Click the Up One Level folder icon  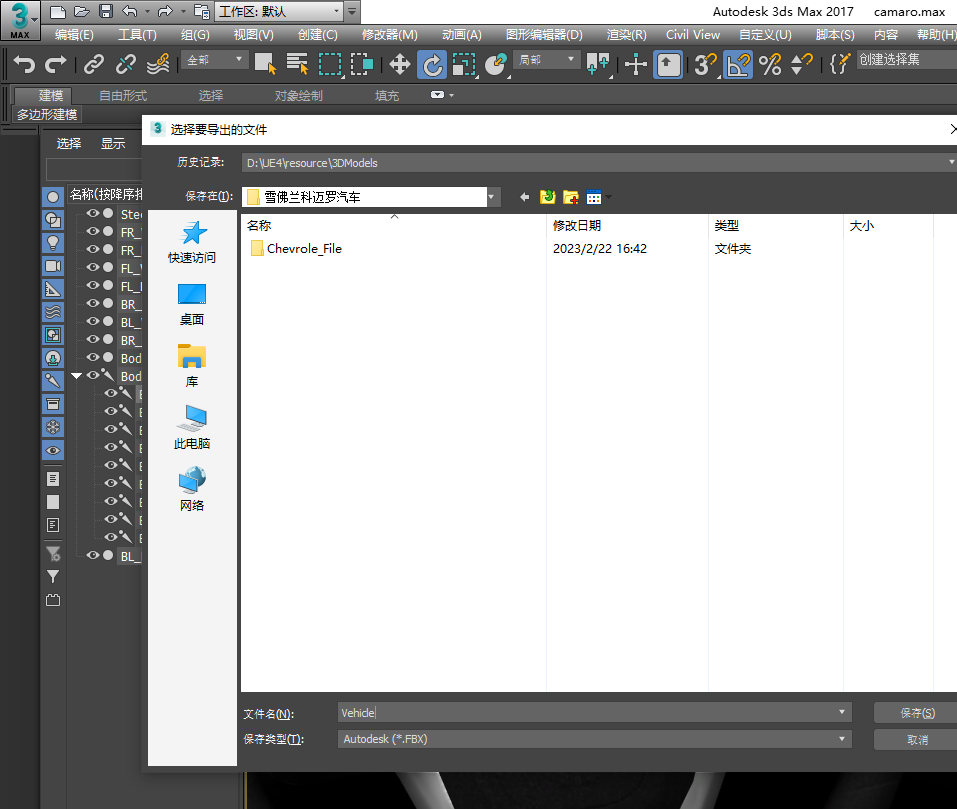click(547, 197)
